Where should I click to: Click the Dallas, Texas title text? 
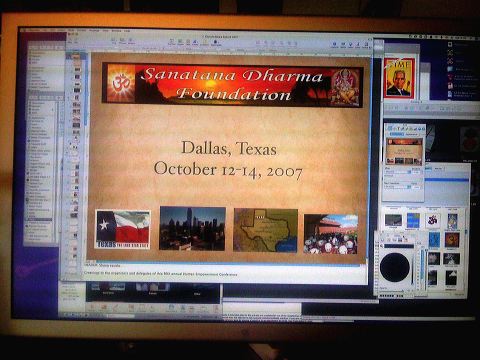pyautogui.click(x=229, y=148)
